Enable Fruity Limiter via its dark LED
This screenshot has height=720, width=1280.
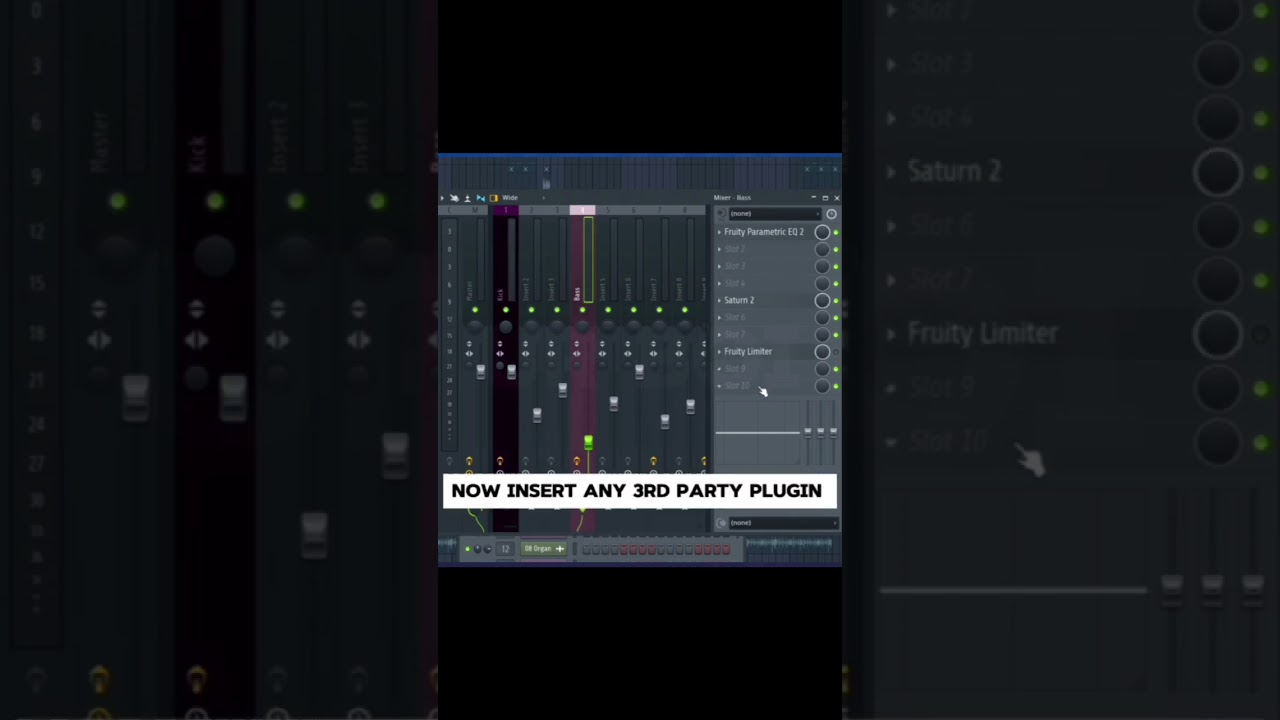tap(836, 352)
